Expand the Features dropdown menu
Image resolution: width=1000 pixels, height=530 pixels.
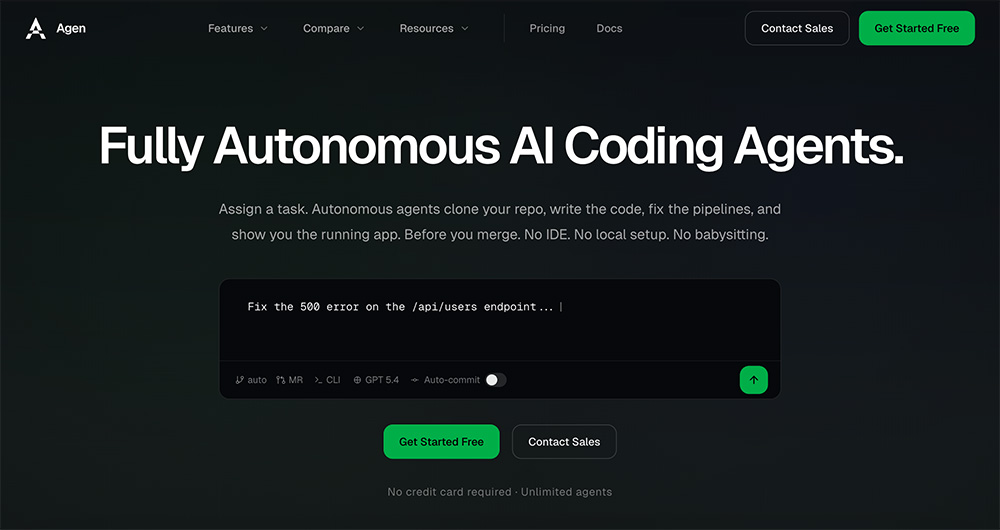click(x=238, y=28)
